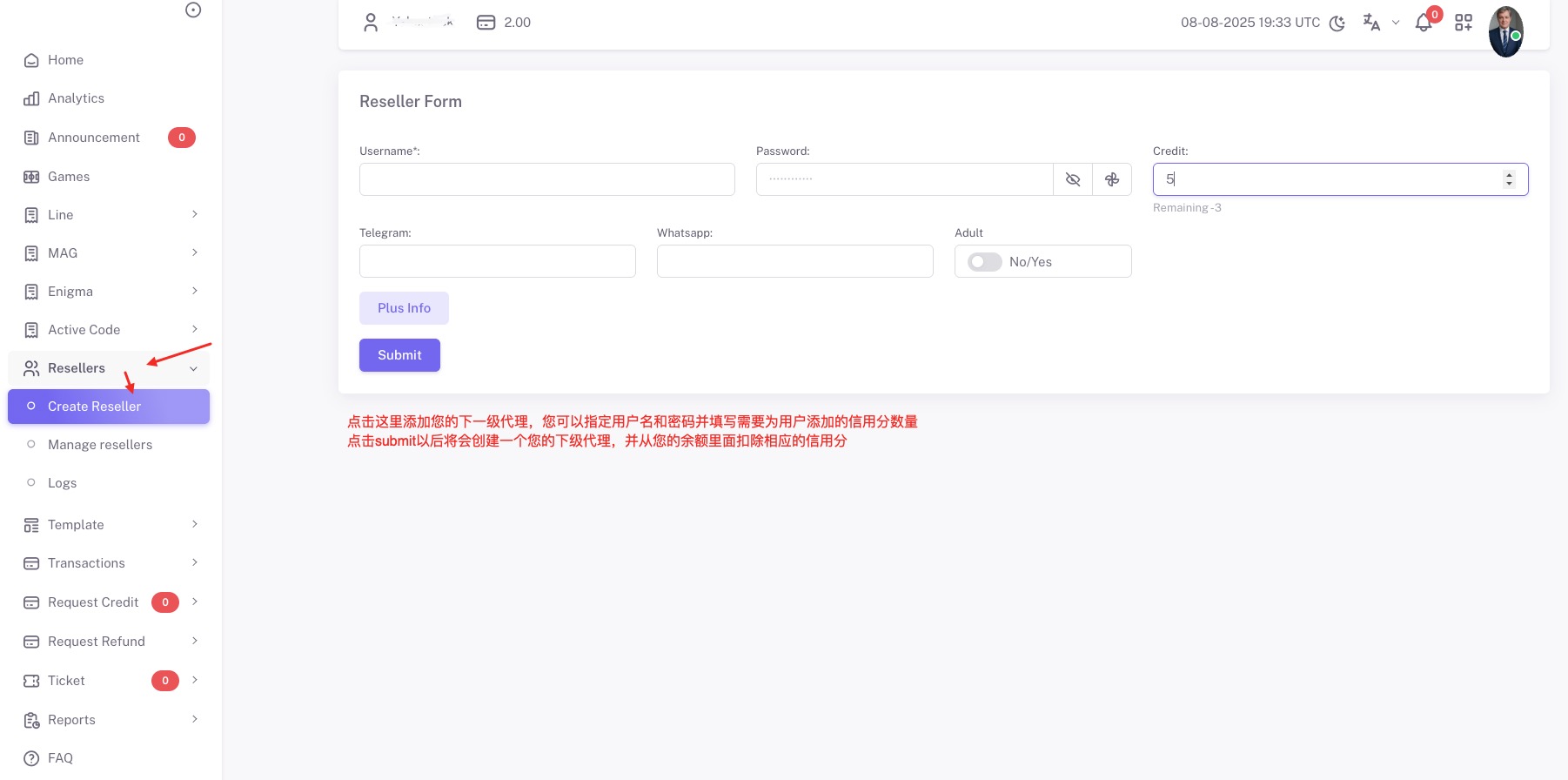Generate a random password with the fan icon

pyautogui.click(x=1112, y=179)
